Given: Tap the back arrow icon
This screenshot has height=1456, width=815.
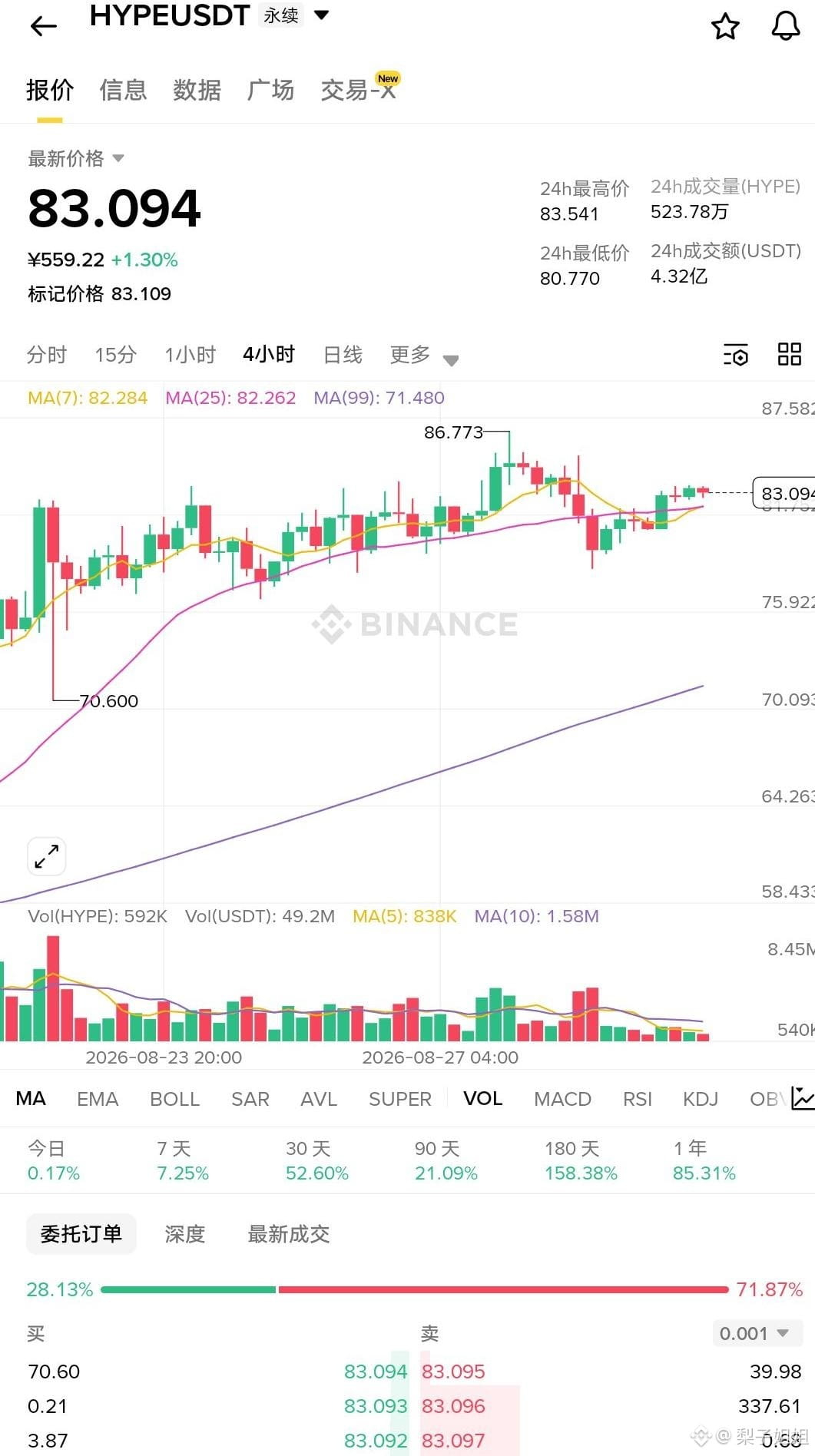Looking at the screenshot, I should click(x=43, y=27).
